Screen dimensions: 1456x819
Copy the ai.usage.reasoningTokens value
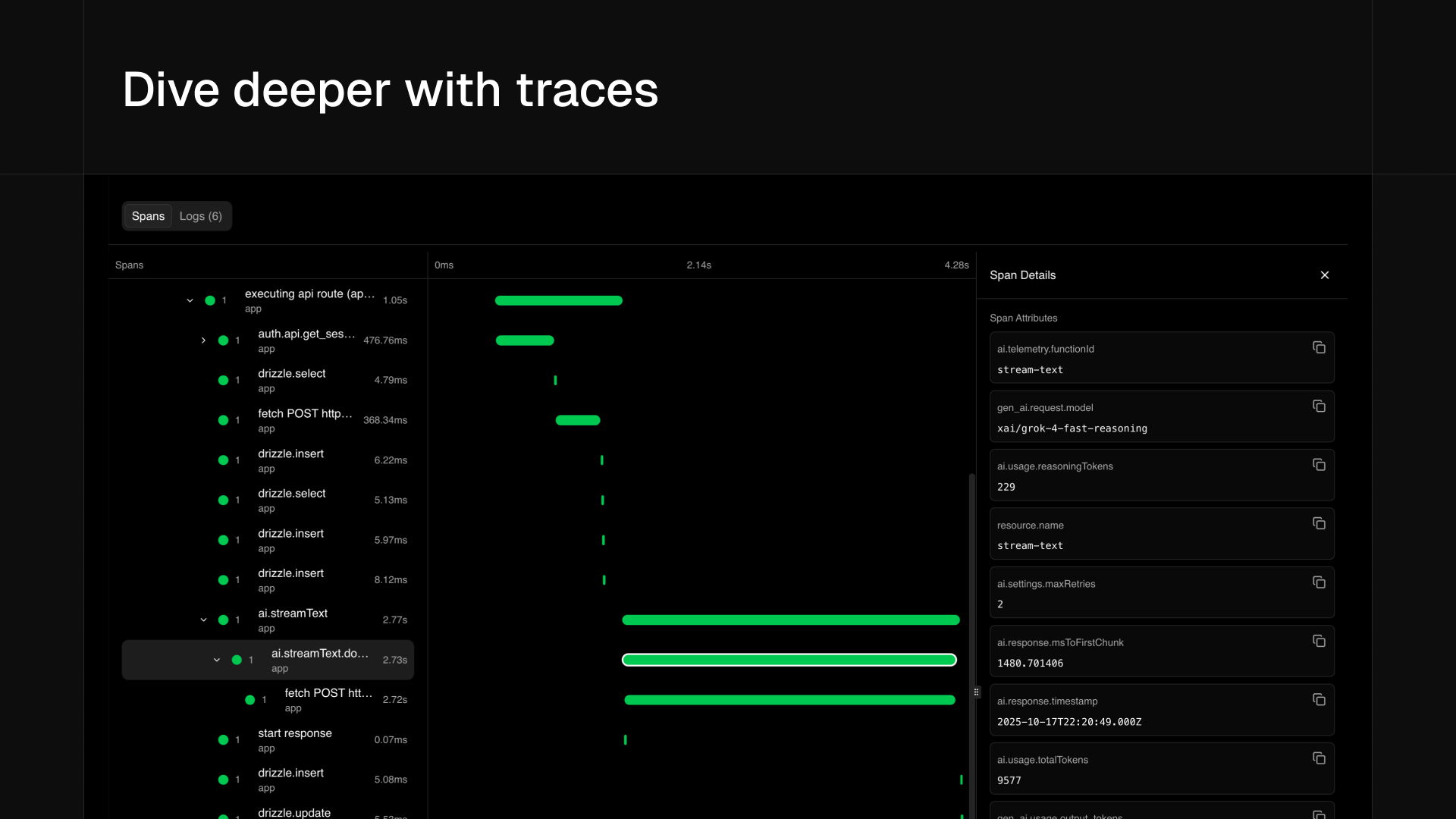(x=1319, y=465)
